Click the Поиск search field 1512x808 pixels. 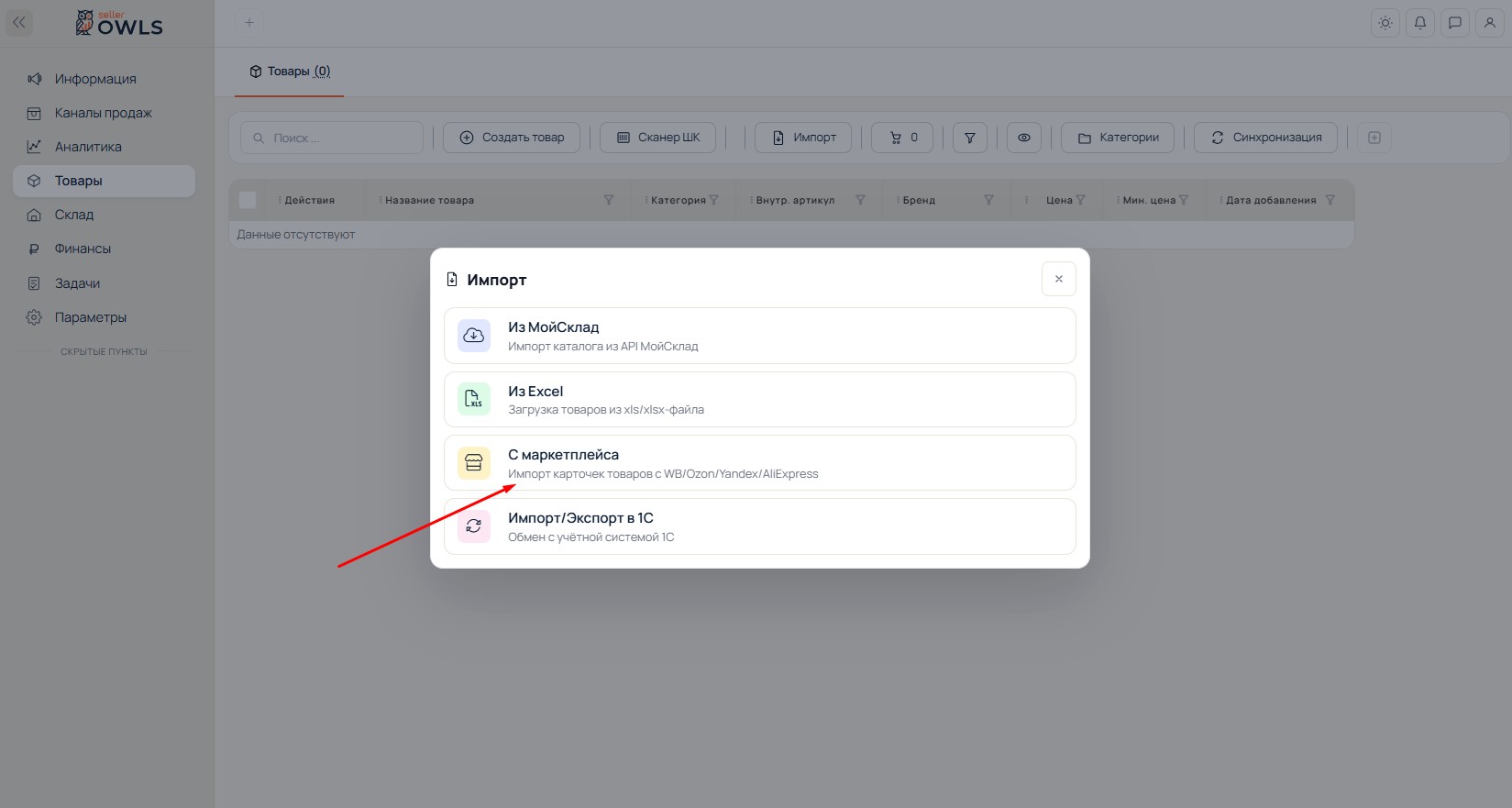coord(332,138)
